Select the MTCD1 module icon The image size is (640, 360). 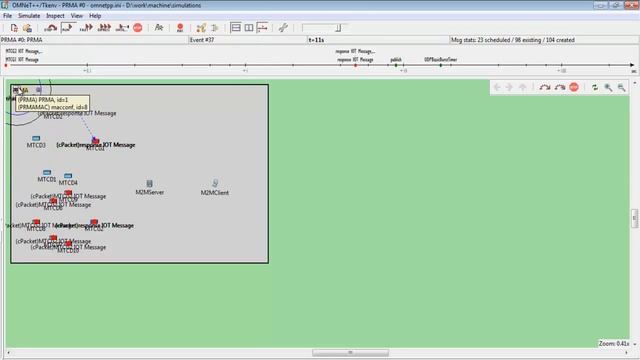click(47, 173)
